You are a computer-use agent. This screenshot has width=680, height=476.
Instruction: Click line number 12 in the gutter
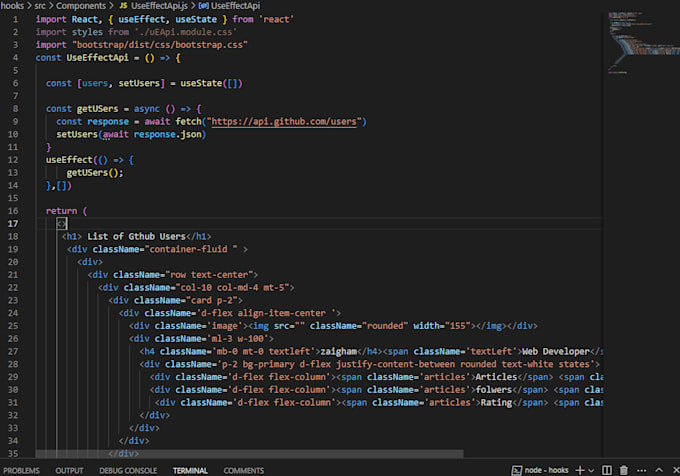point(13,160)
